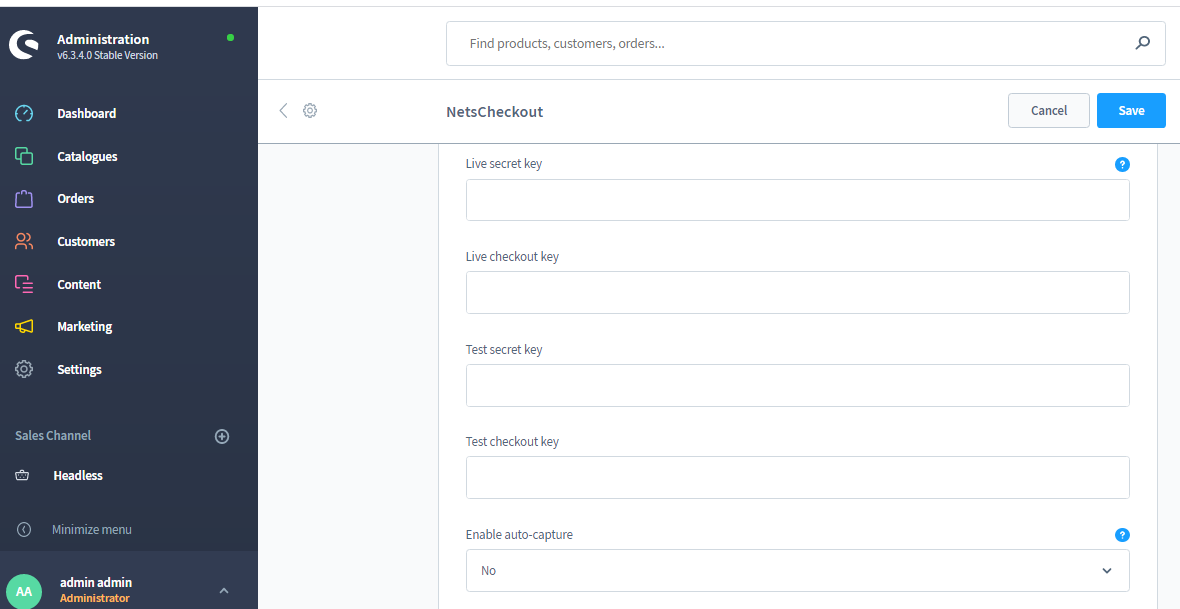1180x609 pixels.
Task: Open the Settings menu item
Action: (x=79, y=370)
